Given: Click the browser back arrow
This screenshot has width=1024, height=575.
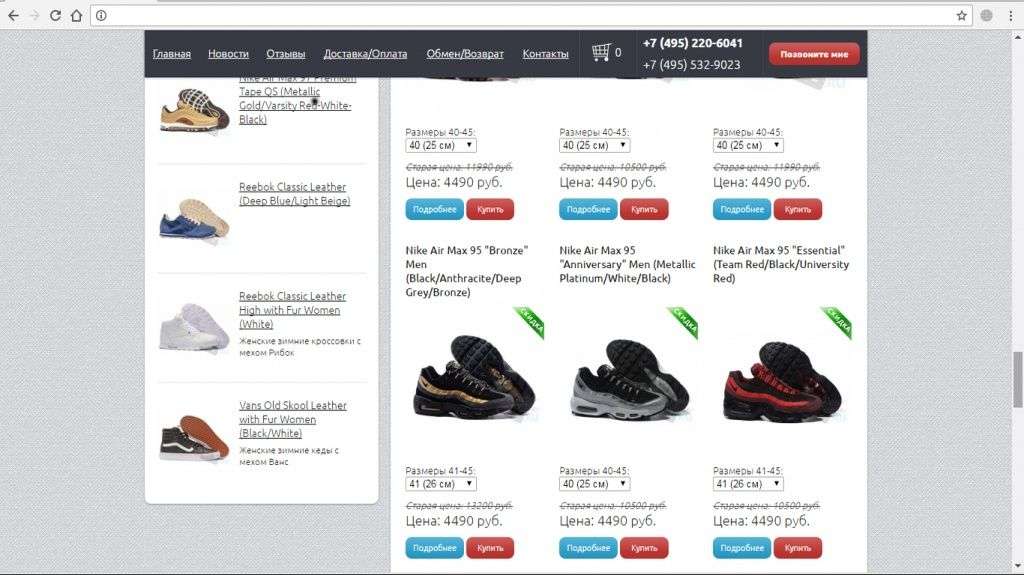Looking at the screenshot, I should [x=13, y=16].
